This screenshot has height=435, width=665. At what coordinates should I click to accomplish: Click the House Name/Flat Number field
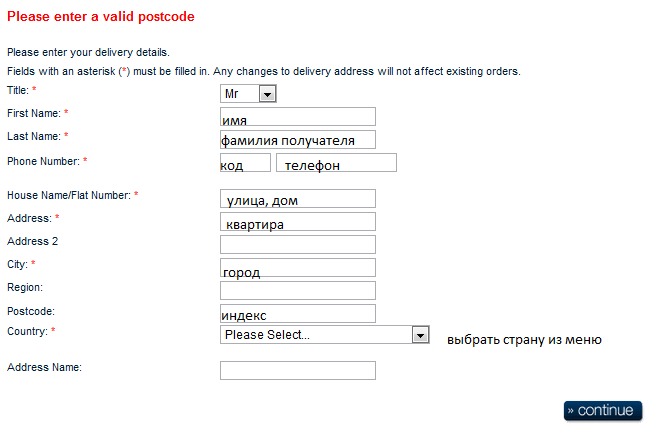click(298, 198)
